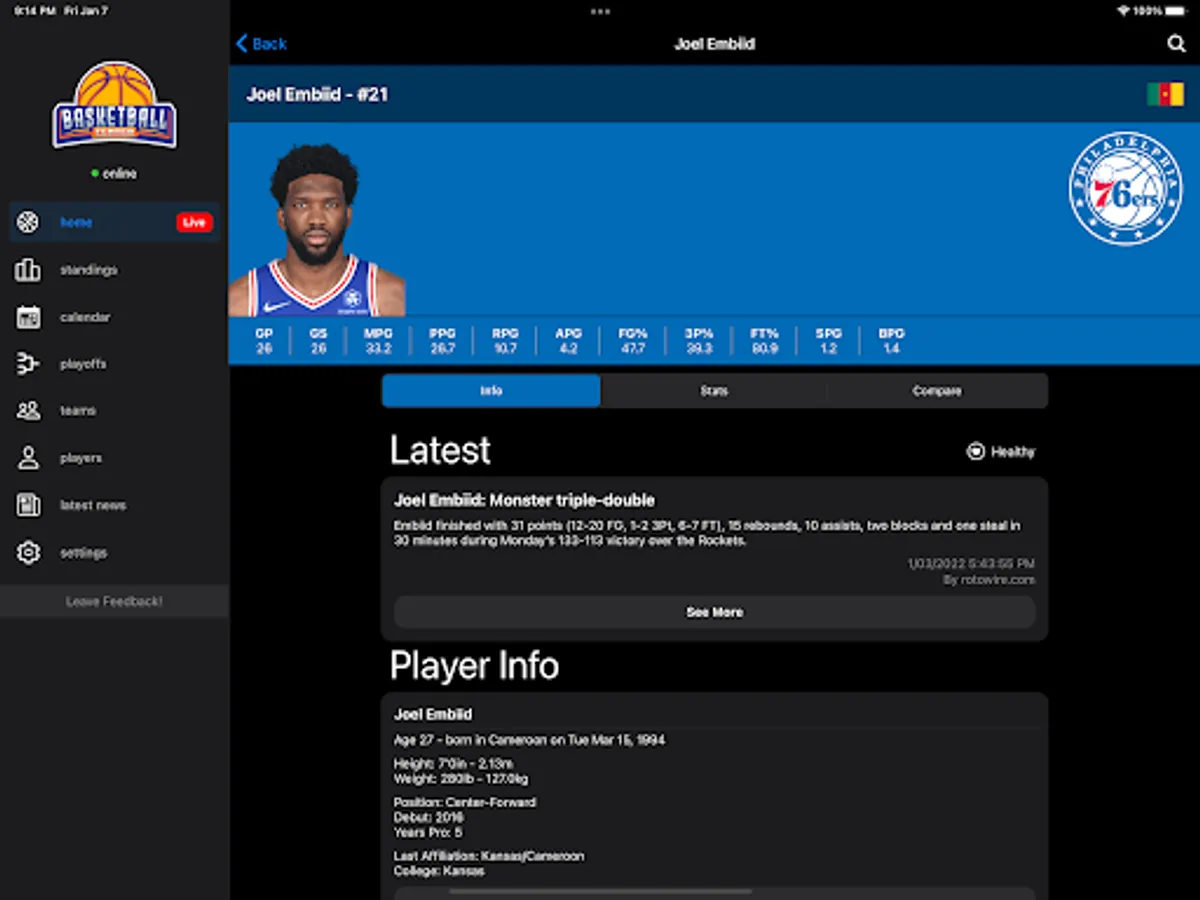Tap the search magnifier icon
The image size is (1200, 900).
(x=1176, y=44)
